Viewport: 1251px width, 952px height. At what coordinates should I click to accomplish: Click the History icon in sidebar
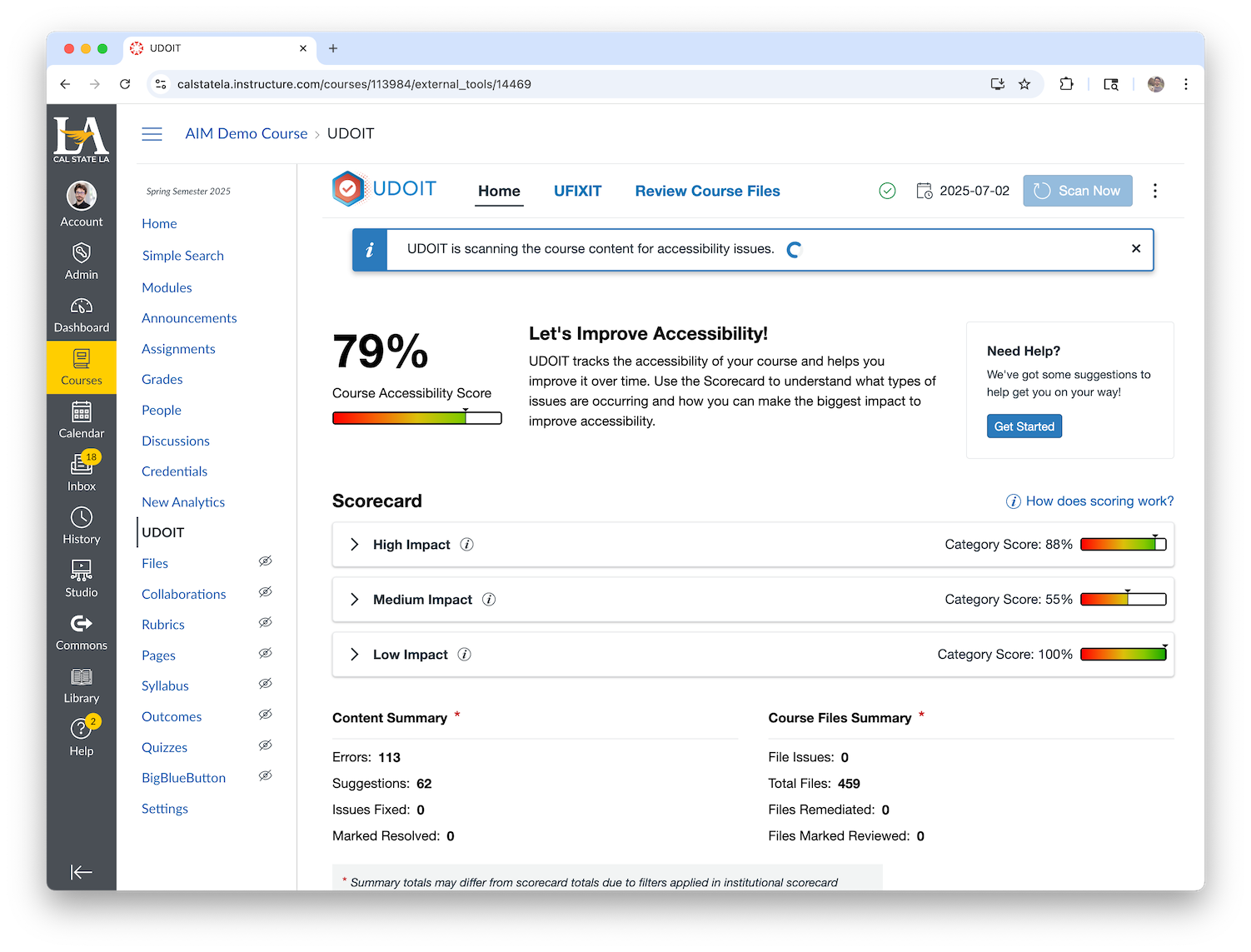click(x=81, y=525)
